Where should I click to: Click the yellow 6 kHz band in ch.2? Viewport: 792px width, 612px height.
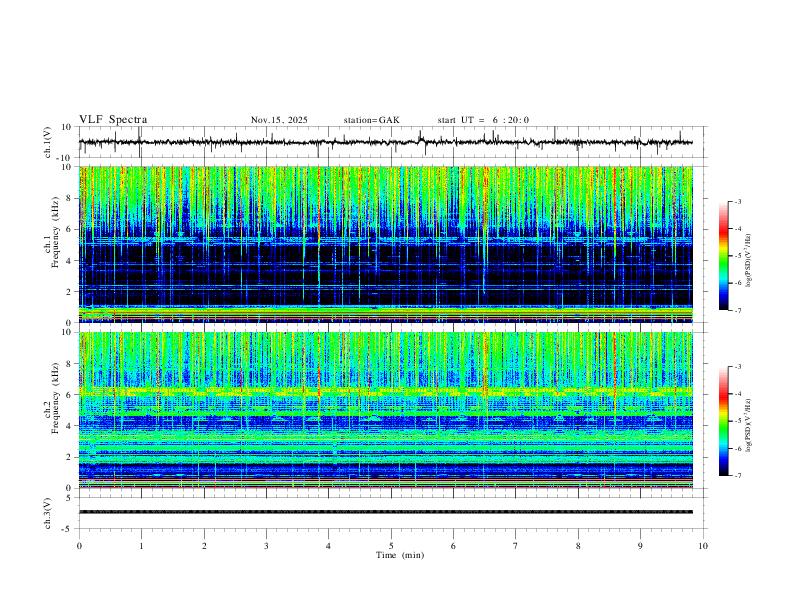tap(386, 391)
